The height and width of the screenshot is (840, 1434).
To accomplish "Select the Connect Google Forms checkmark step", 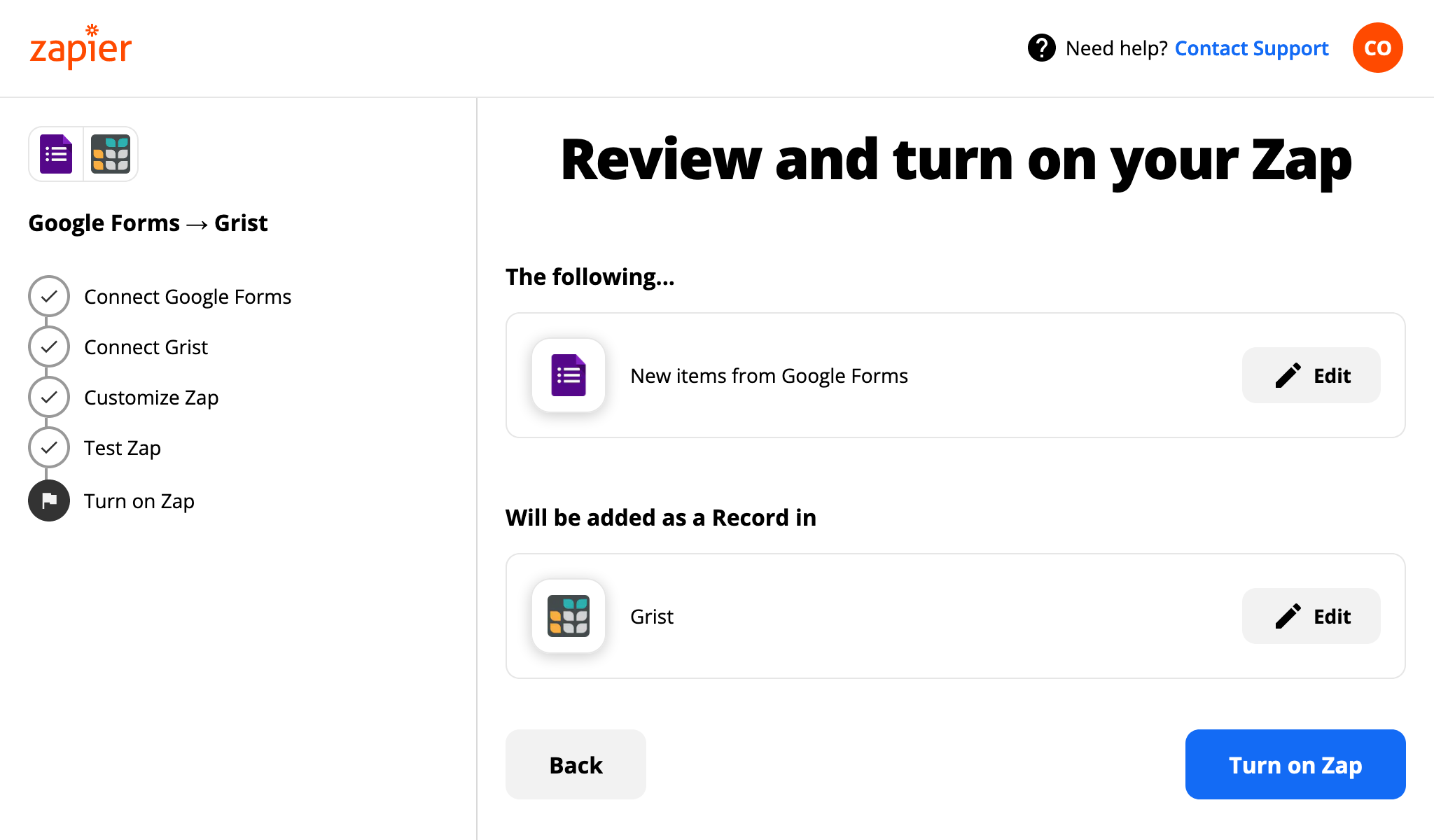I will point(49,296).
